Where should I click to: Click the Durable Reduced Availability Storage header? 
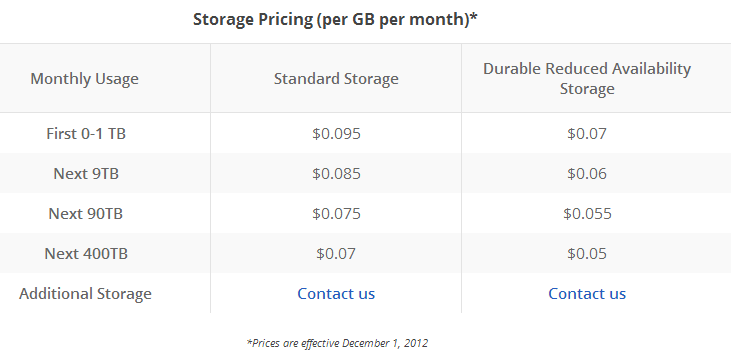coord(586,78)
